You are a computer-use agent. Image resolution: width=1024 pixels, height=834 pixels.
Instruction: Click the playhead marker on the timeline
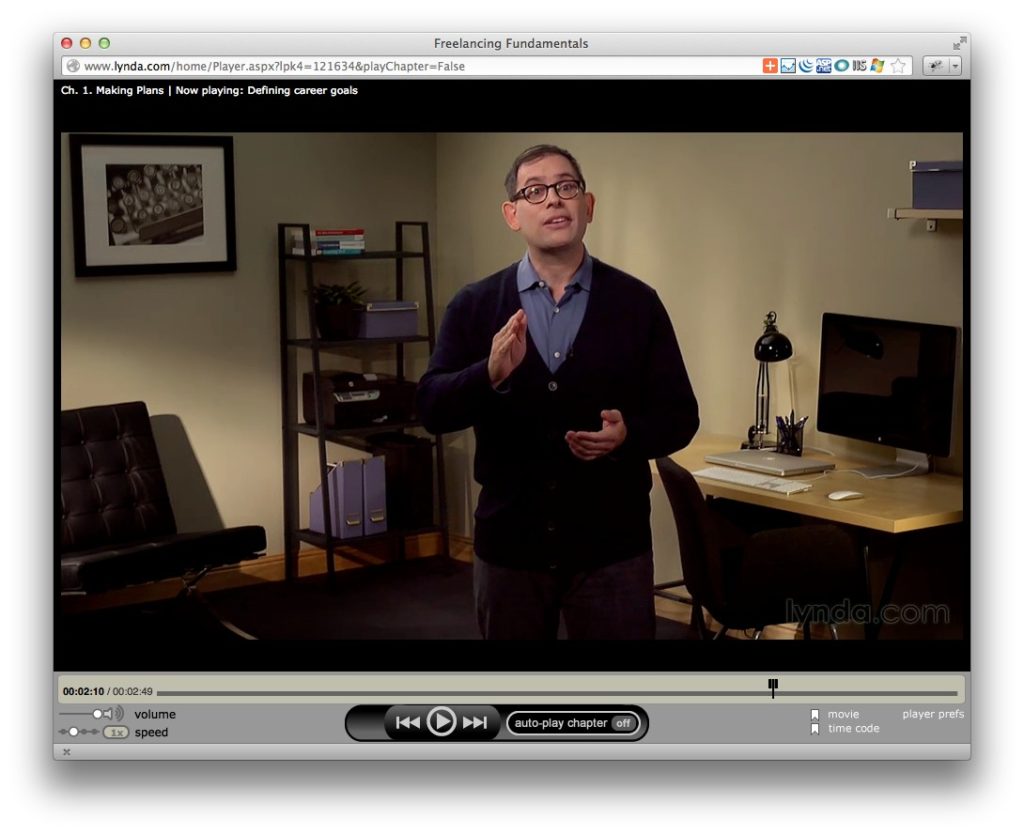[773, 688]
